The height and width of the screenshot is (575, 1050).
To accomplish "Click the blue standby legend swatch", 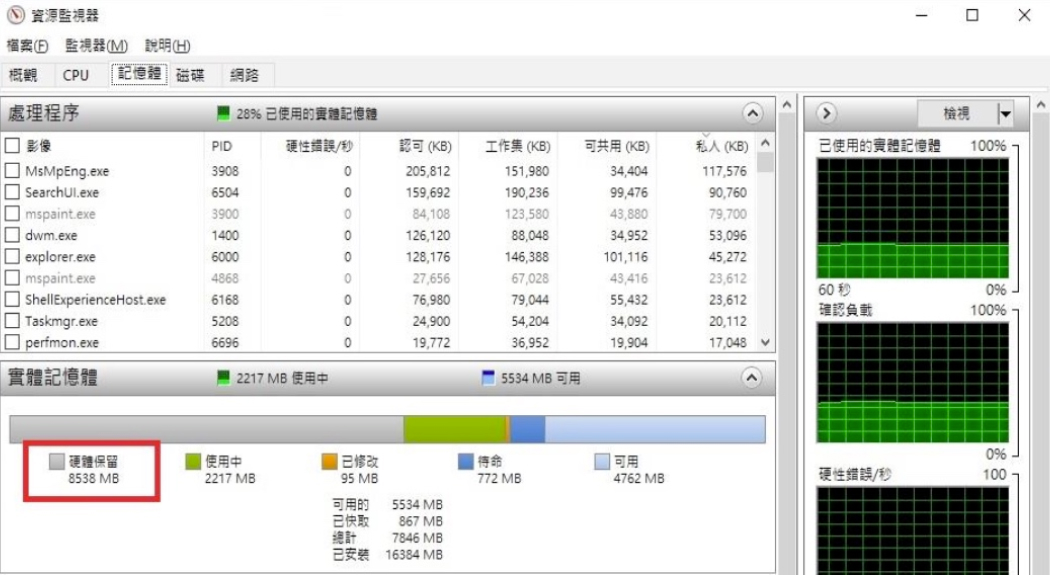I will pyautogui.click(x=465, y=461).
